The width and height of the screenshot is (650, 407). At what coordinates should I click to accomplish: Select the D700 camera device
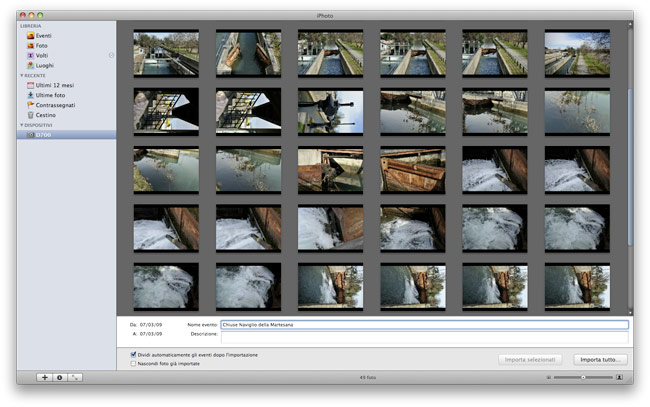(x=66, y=135)
